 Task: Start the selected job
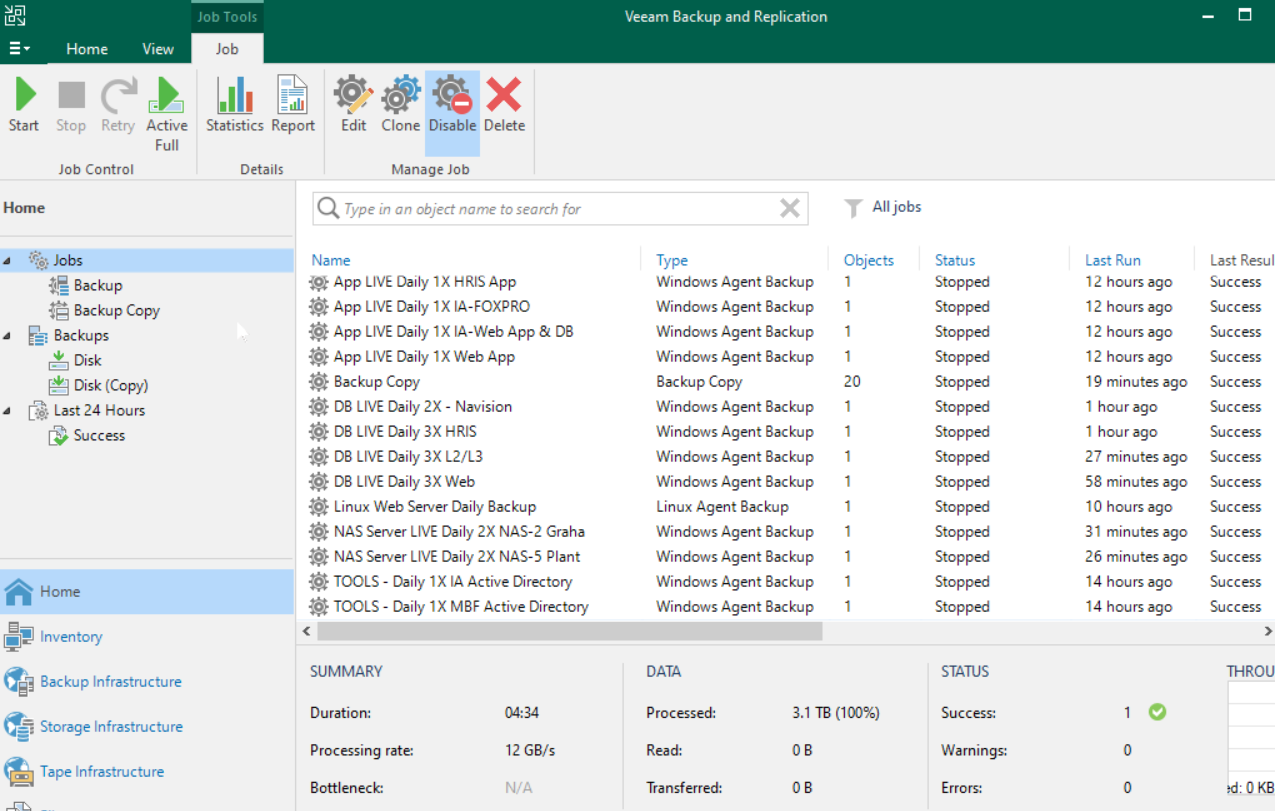(x=24, y=106)
